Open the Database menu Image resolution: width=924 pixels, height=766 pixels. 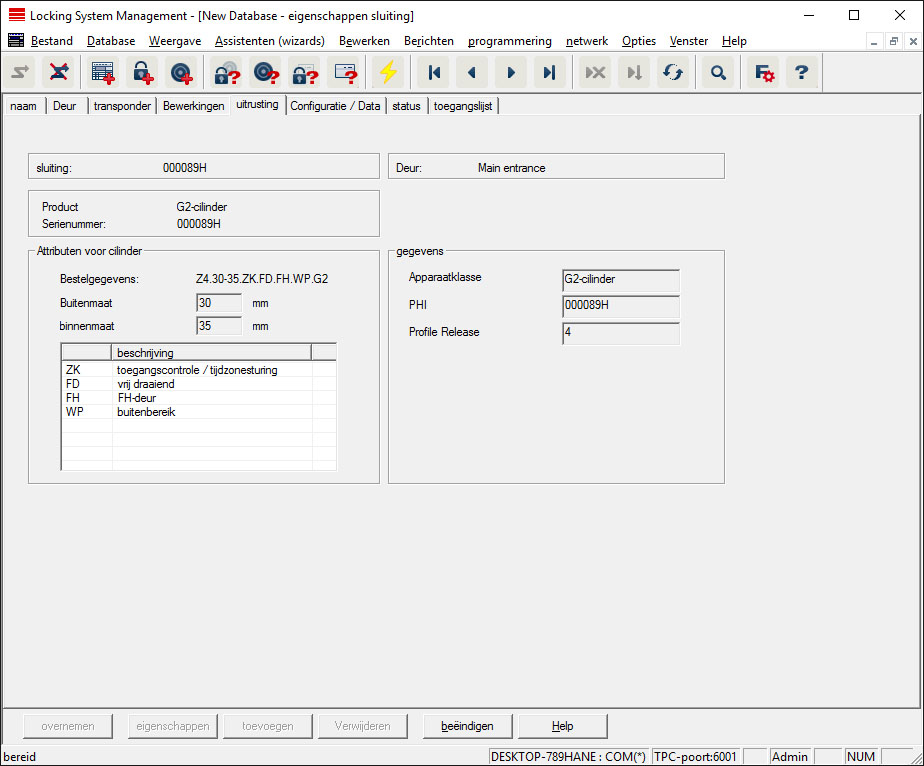coord(110,41)
